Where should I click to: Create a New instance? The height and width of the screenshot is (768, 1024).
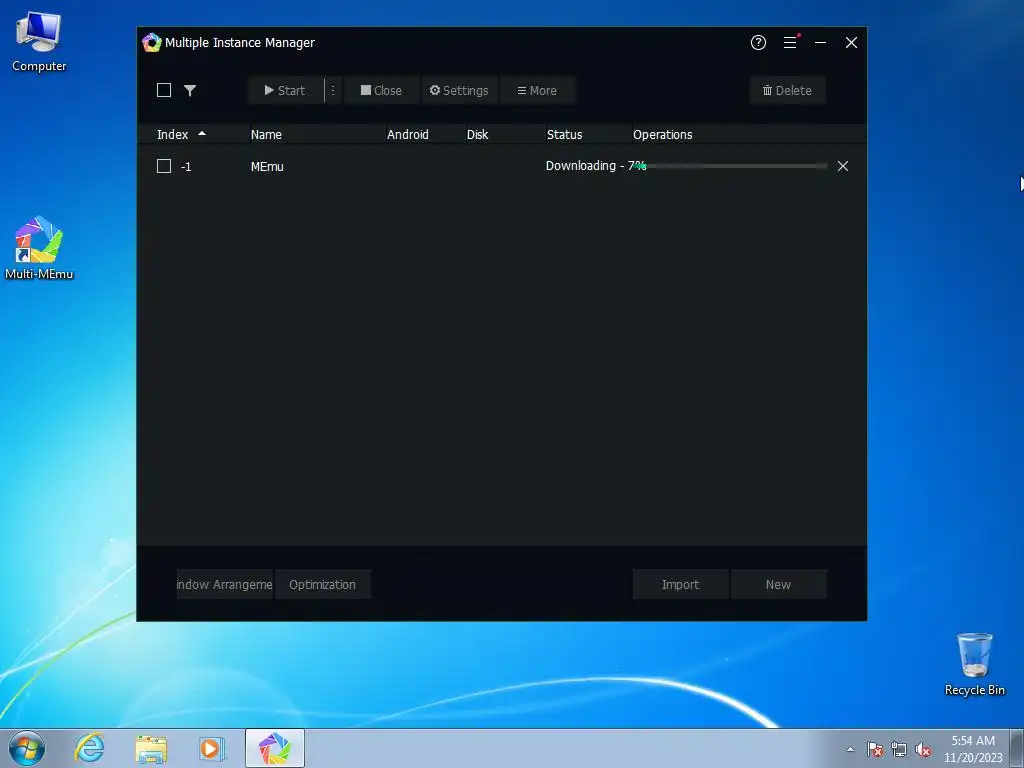pos(778,584)
